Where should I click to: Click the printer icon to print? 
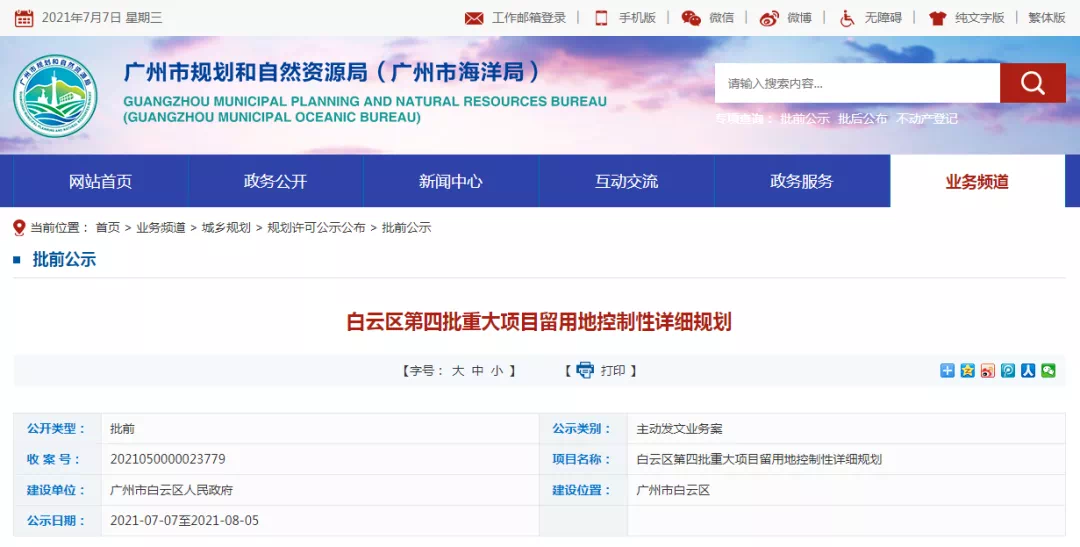pyautogui.click(x=585, y=370)
